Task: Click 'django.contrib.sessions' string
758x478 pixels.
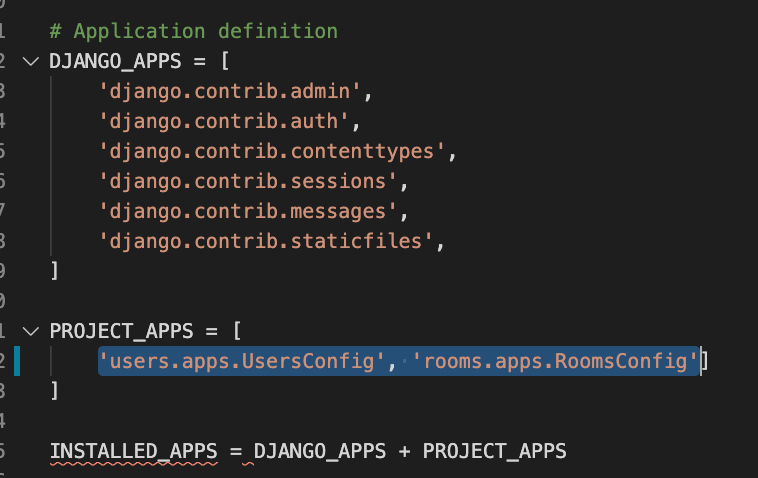Action: pos(248,181)
